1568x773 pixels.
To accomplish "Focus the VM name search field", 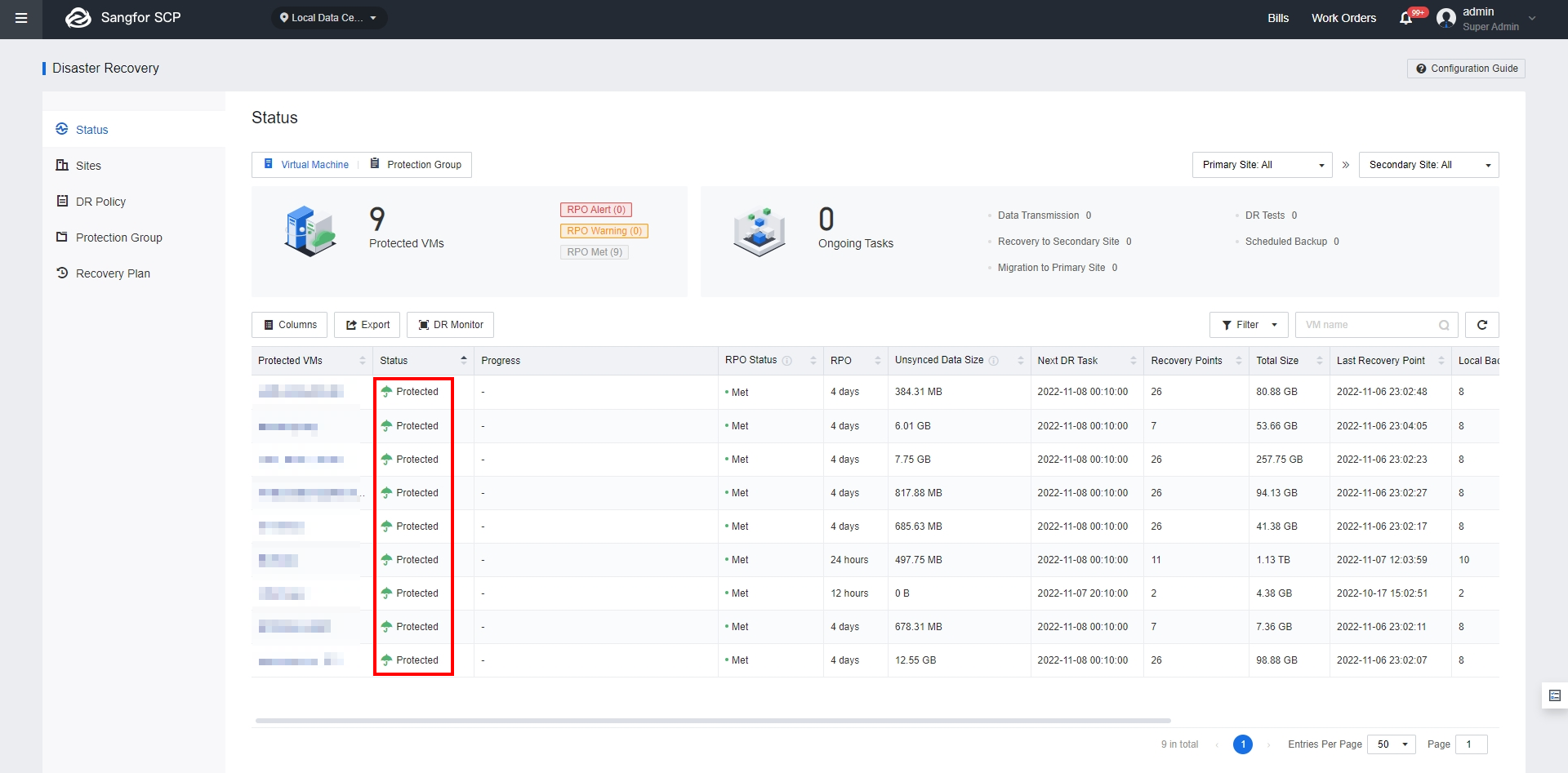I will tap(1366, 325).
